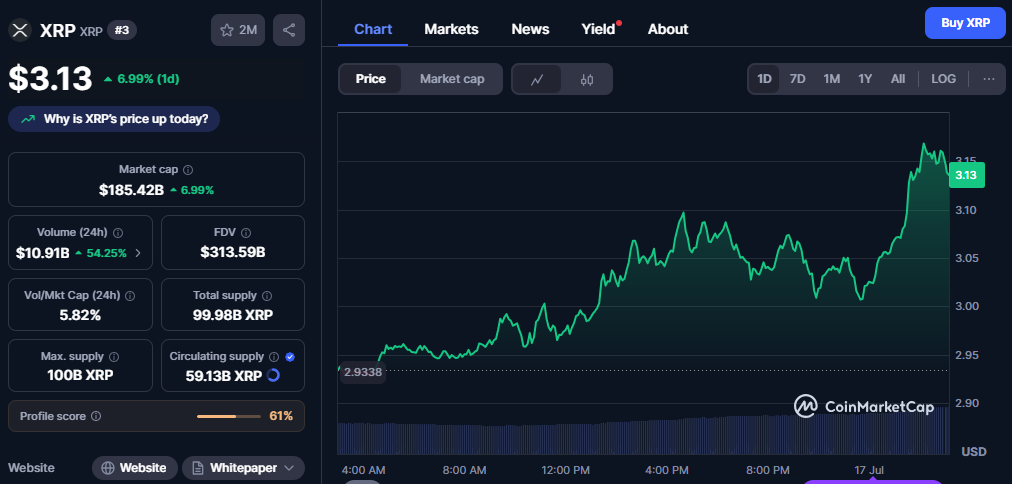Switch to candlestick chart view
1012x484 pixels.
tap(586, 79)
